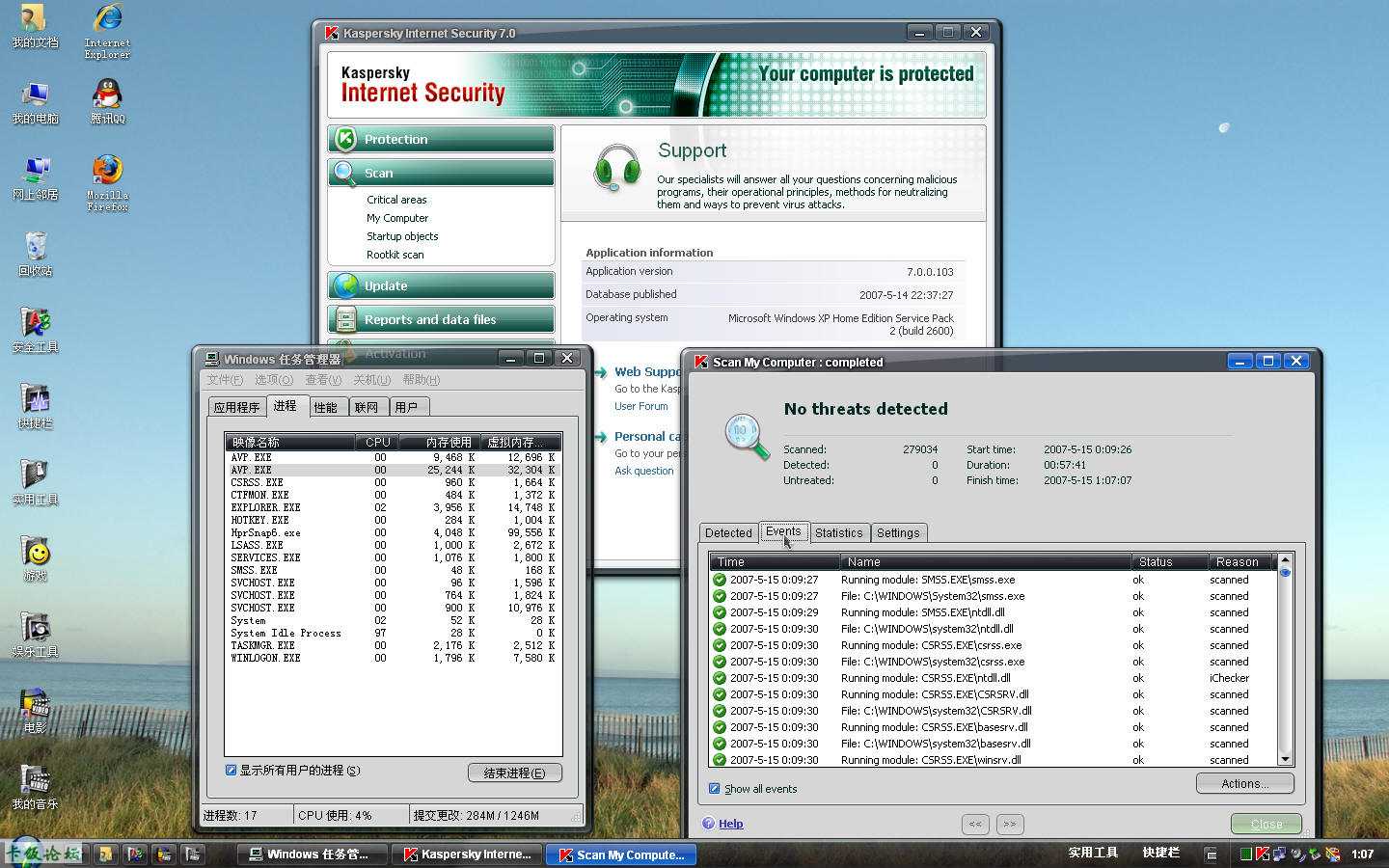Select Rootkit scan under Scan

tap(395, 255)
